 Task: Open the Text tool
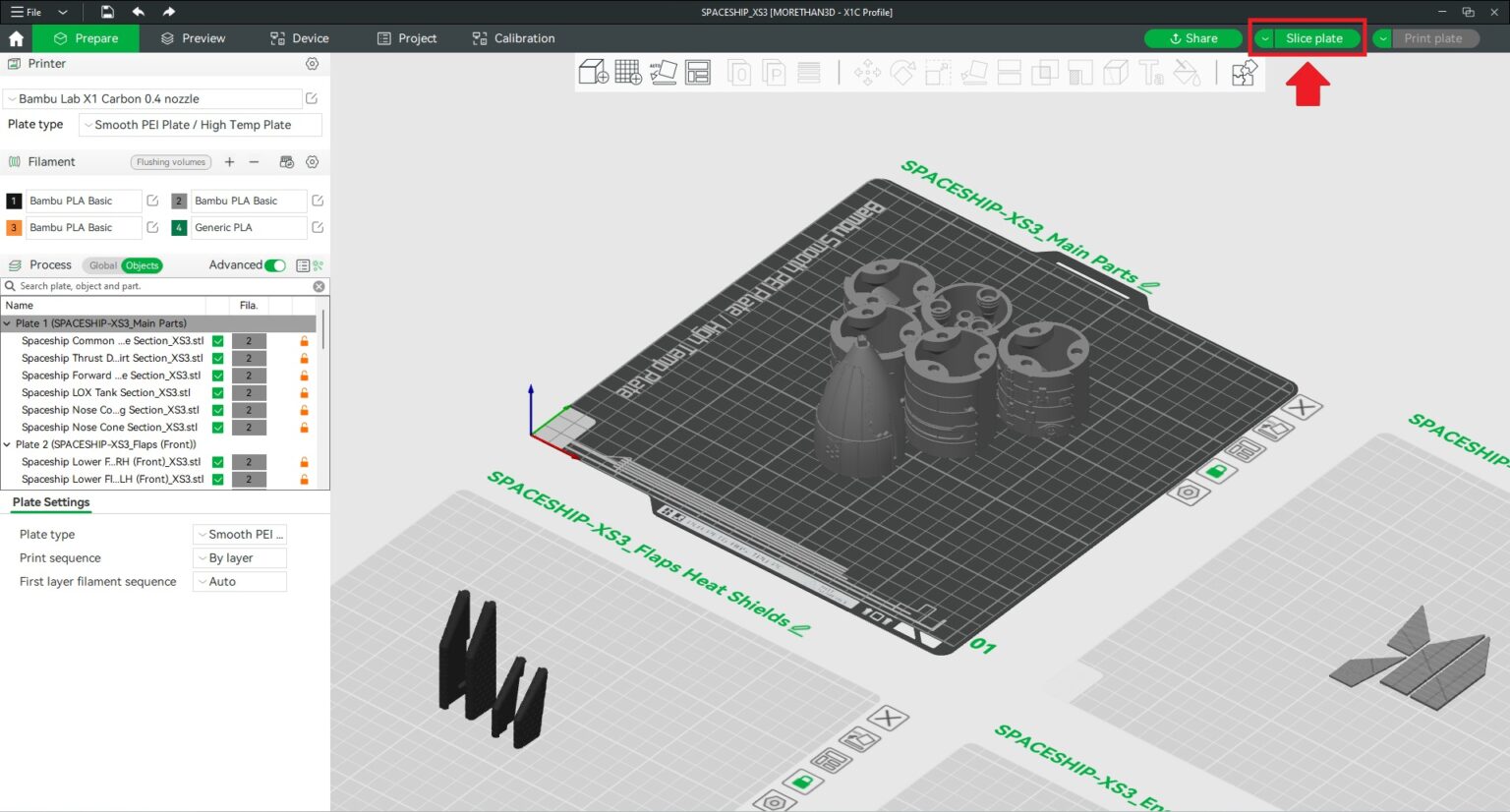(1151, 72)
